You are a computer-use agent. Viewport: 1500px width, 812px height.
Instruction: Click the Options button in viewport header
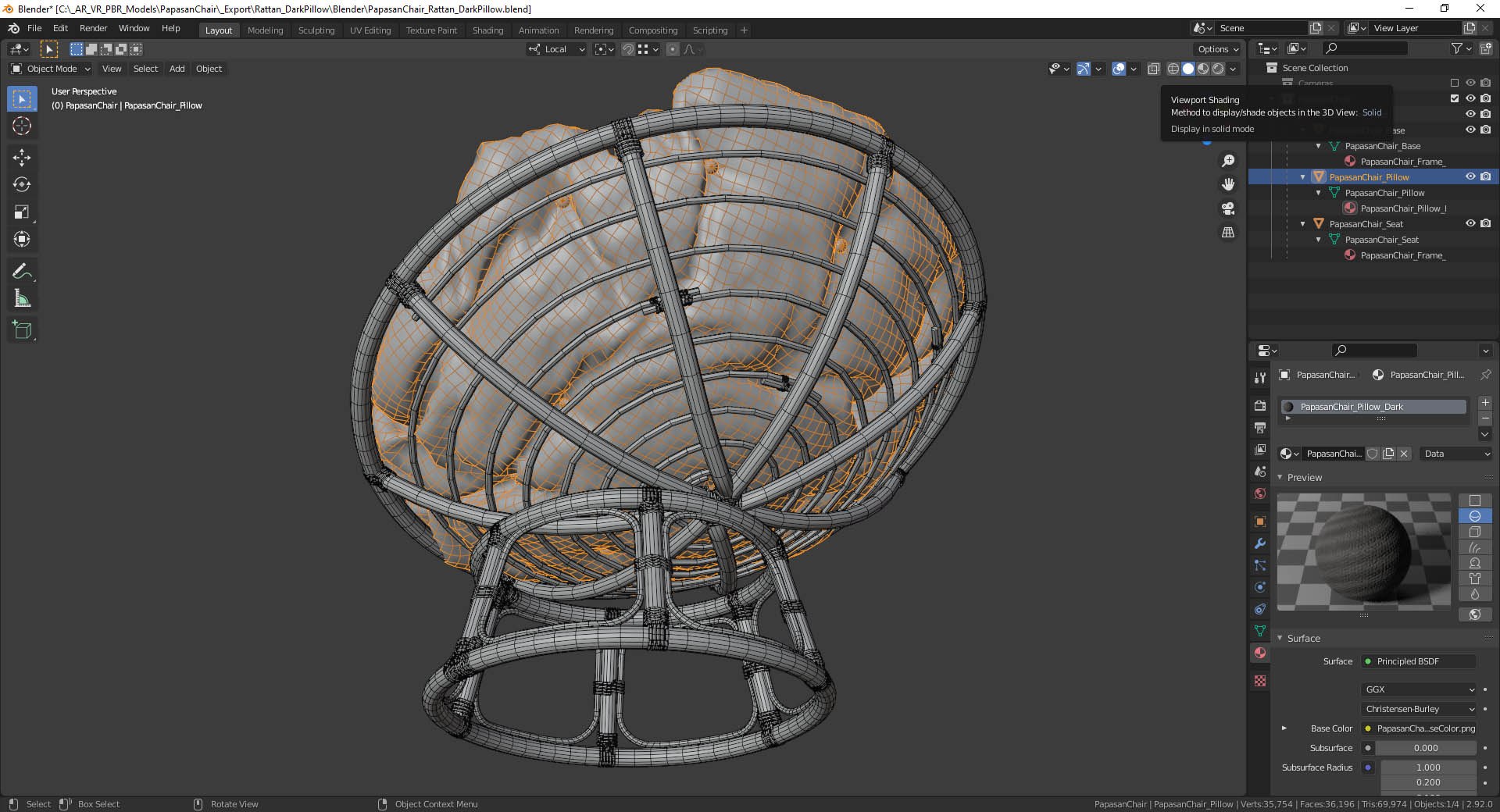pyautogui.click(x=1217, y=49)
